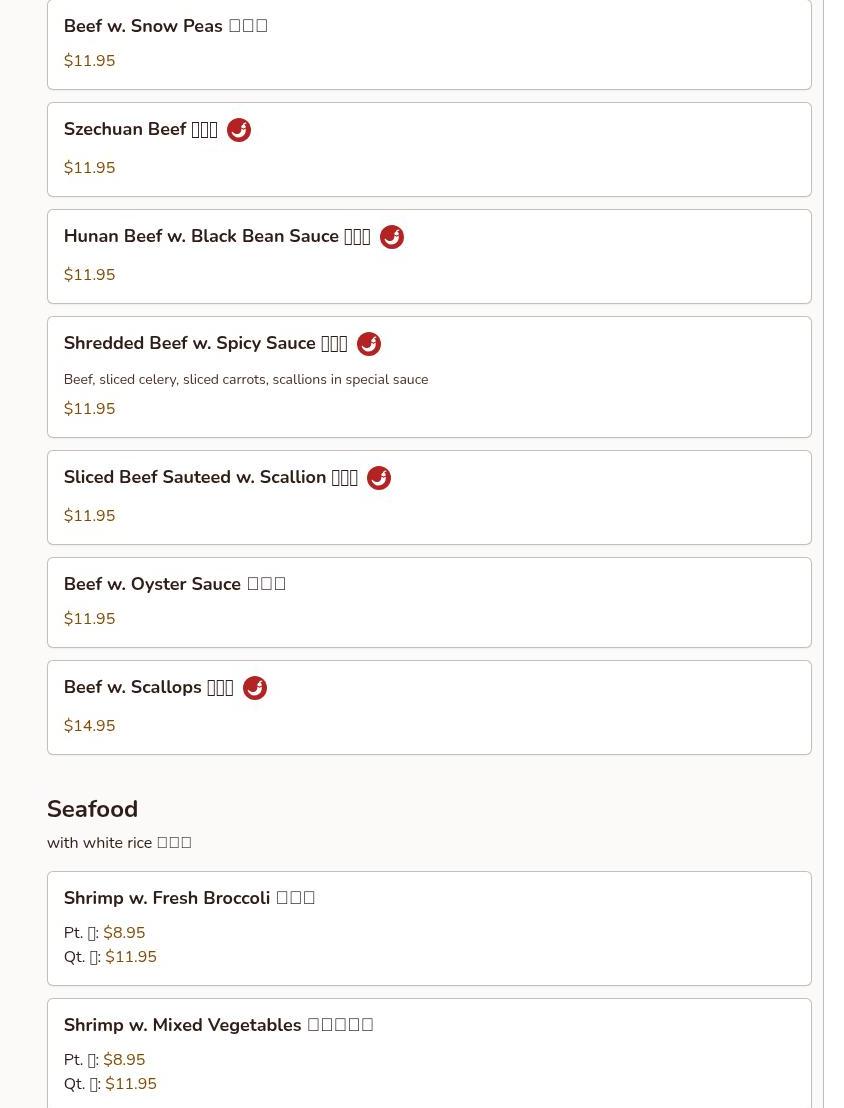Click the vertical scrollbar at right edge

click(x=824, y=554)
